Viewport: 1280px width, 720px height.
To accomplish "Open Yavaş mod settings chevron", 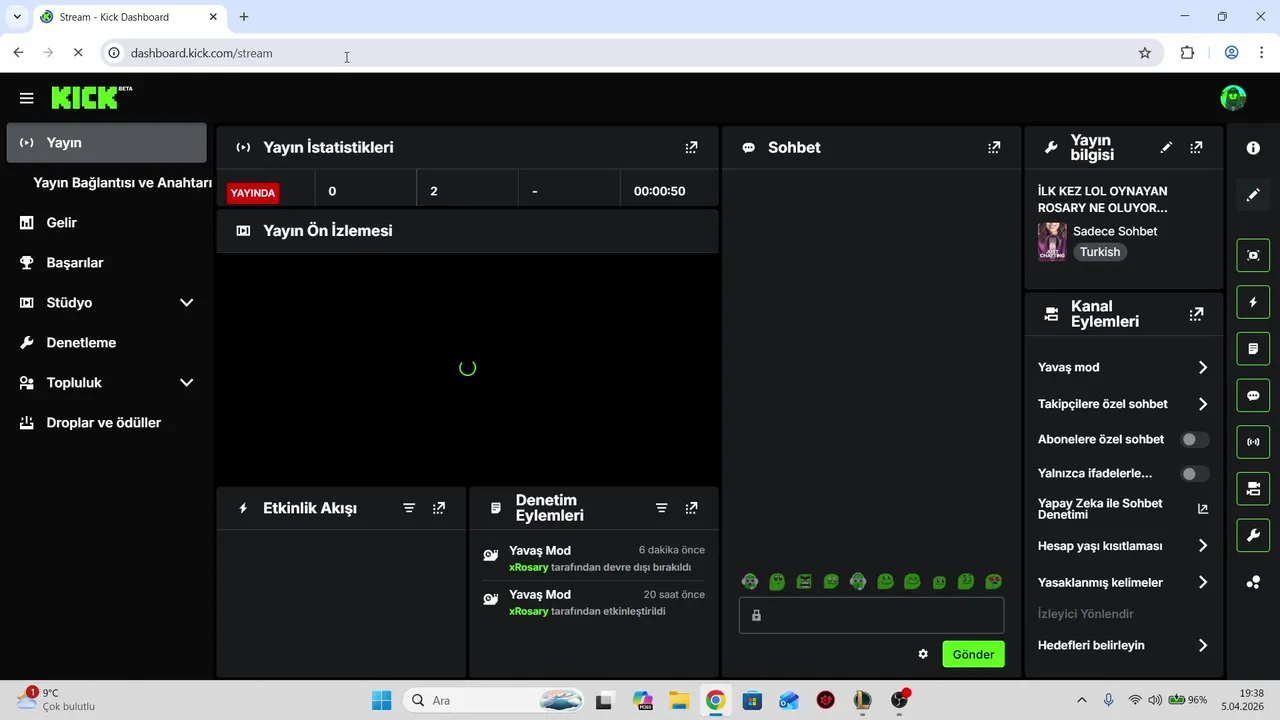I will (x=1203, y=367).
